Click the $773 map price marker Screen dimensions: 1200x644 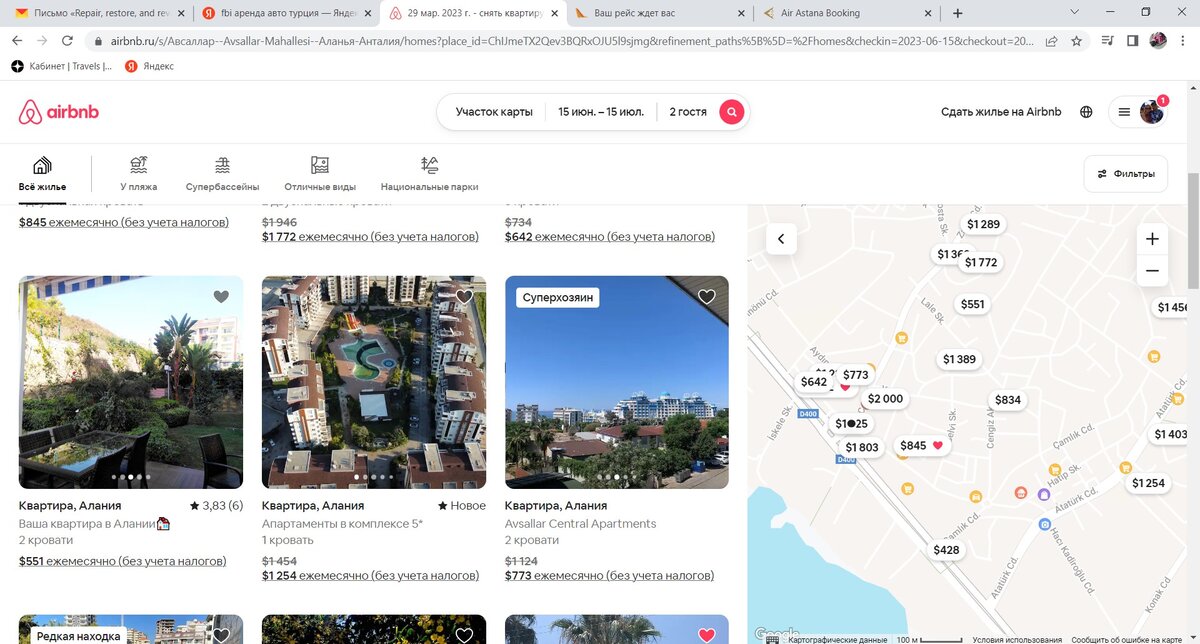point(856,375)
